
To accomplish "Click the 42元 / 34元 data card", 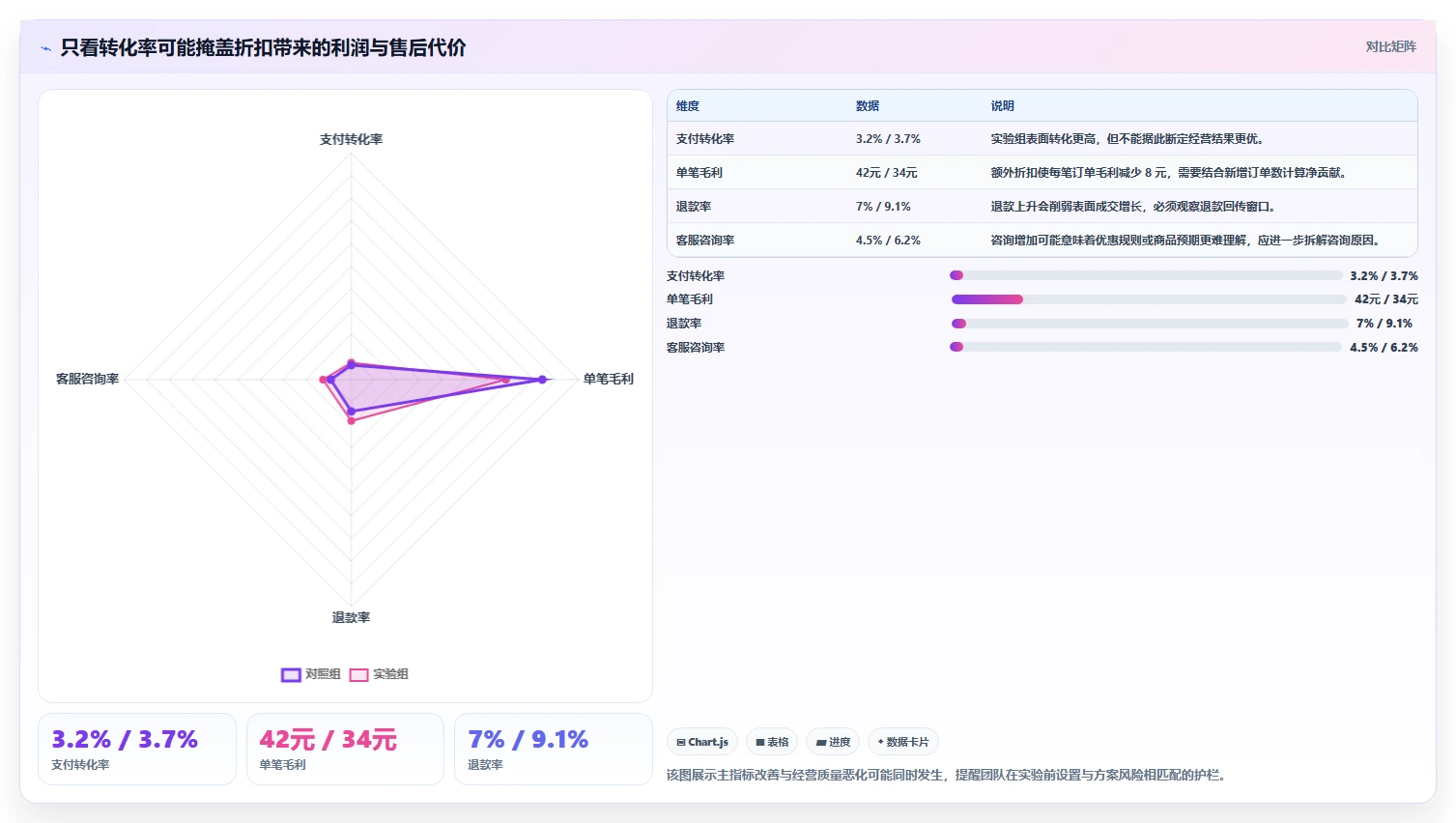I will 345,749.
